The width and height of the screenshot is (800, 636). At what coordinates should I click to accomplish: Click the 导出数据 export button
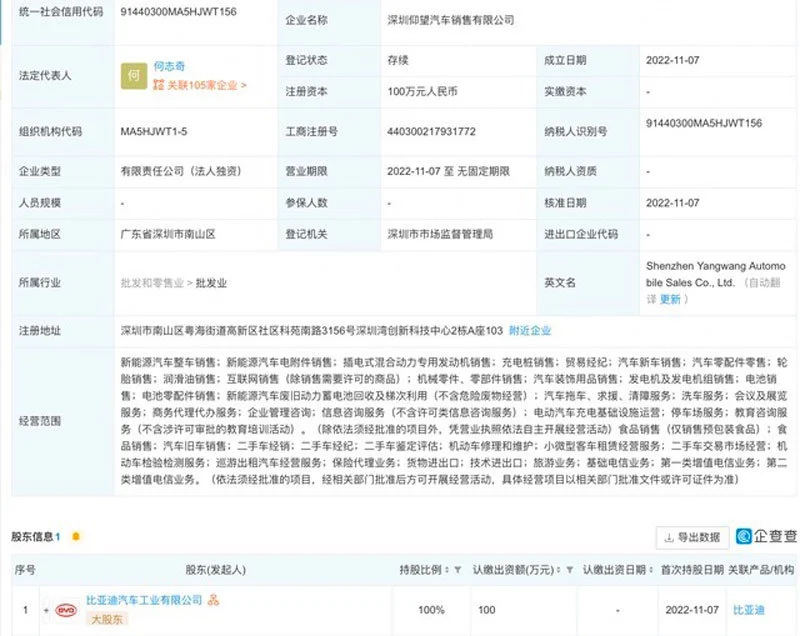(x=692, y=537)
